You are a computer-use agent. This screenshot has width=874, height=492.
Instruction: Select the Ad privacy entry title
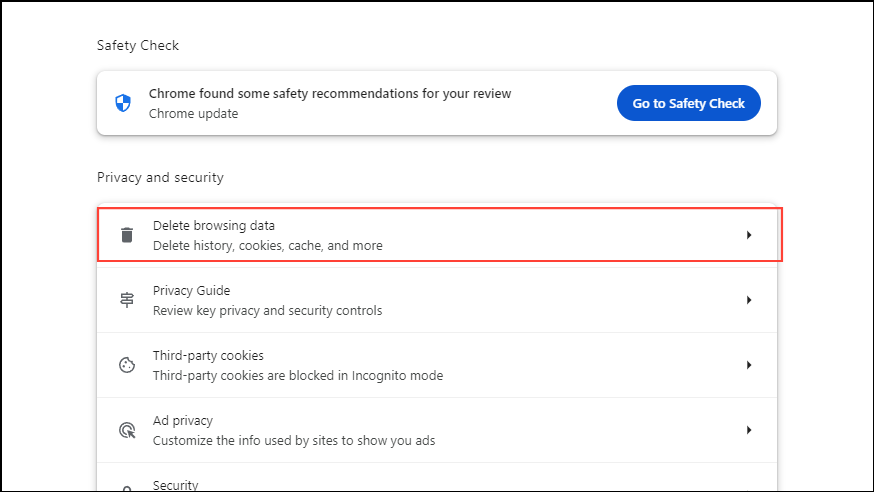click(x=182, y=421)
